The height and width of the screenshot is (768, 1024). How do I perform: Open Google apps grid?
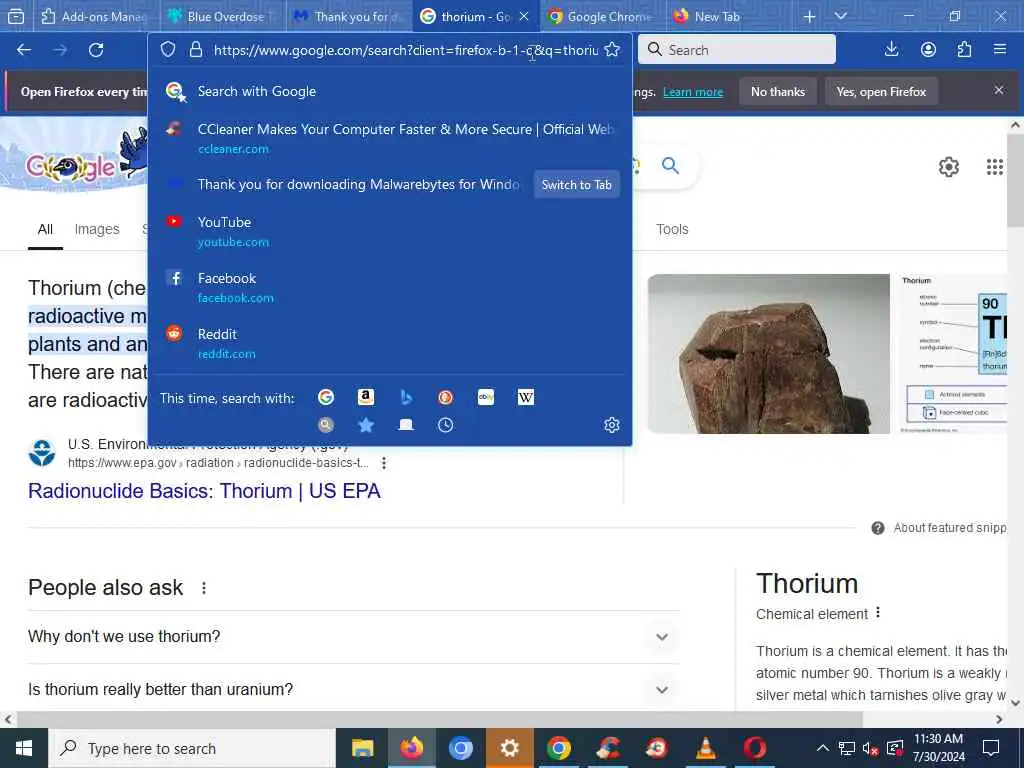(995, 167)
